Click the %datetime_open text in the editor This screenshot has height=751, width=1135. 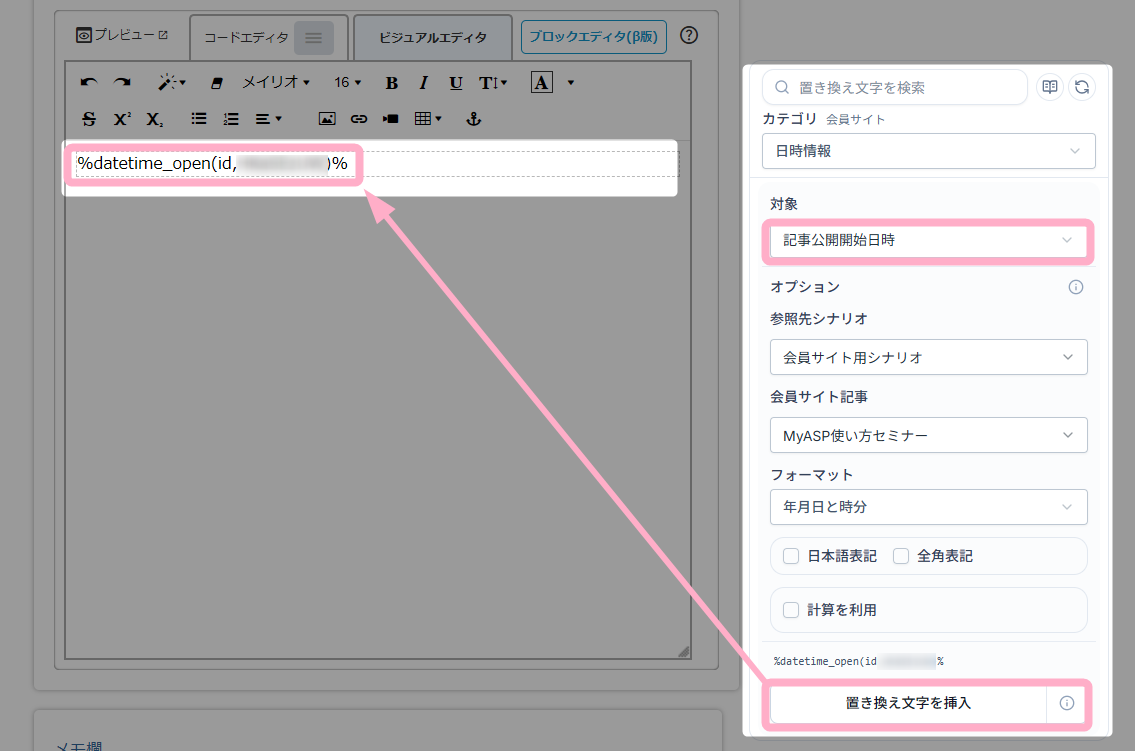(212, 164)
